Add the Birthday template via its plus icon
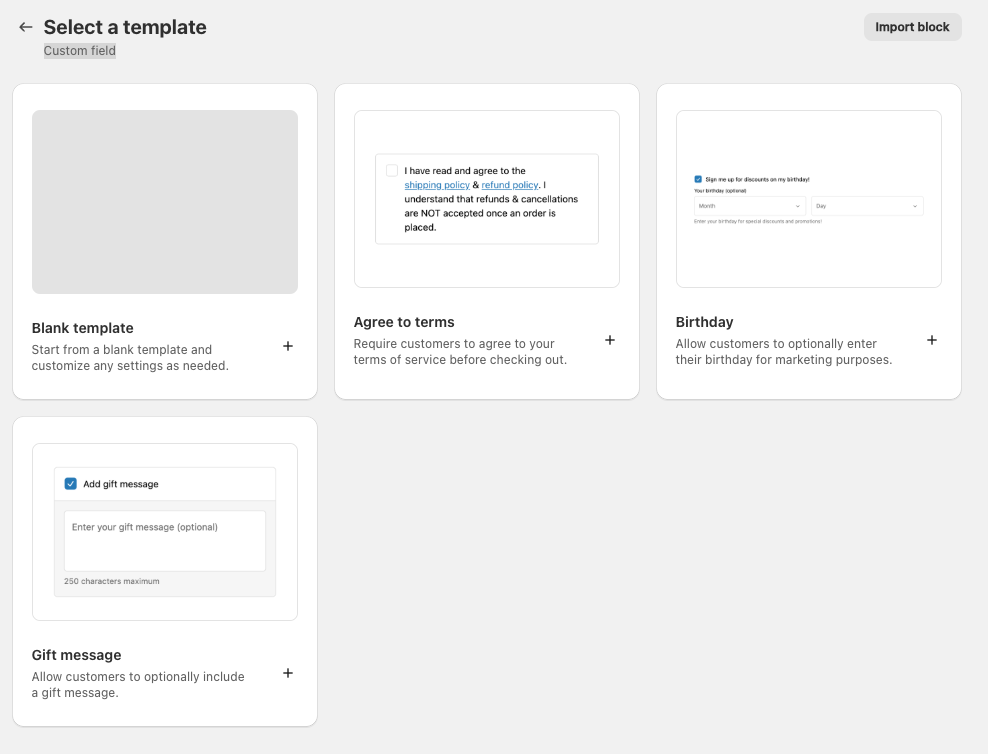This screenshot has height=754, width=988. tap(932, 340)
